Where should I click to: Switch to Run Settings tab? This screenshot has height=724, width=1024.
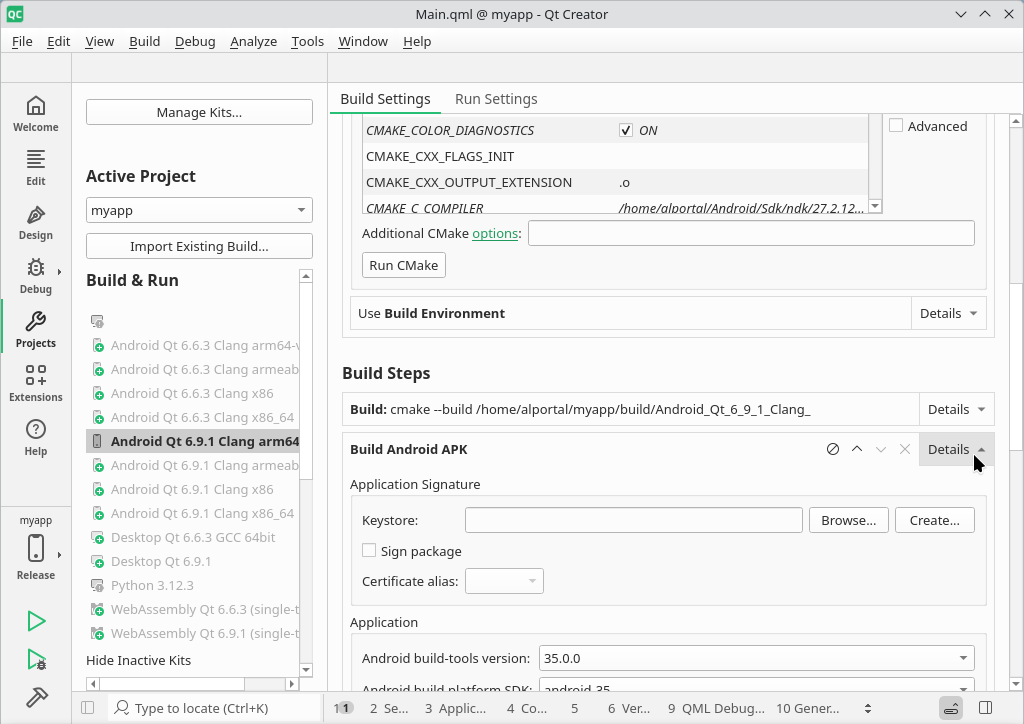click(x=496, y=99)
